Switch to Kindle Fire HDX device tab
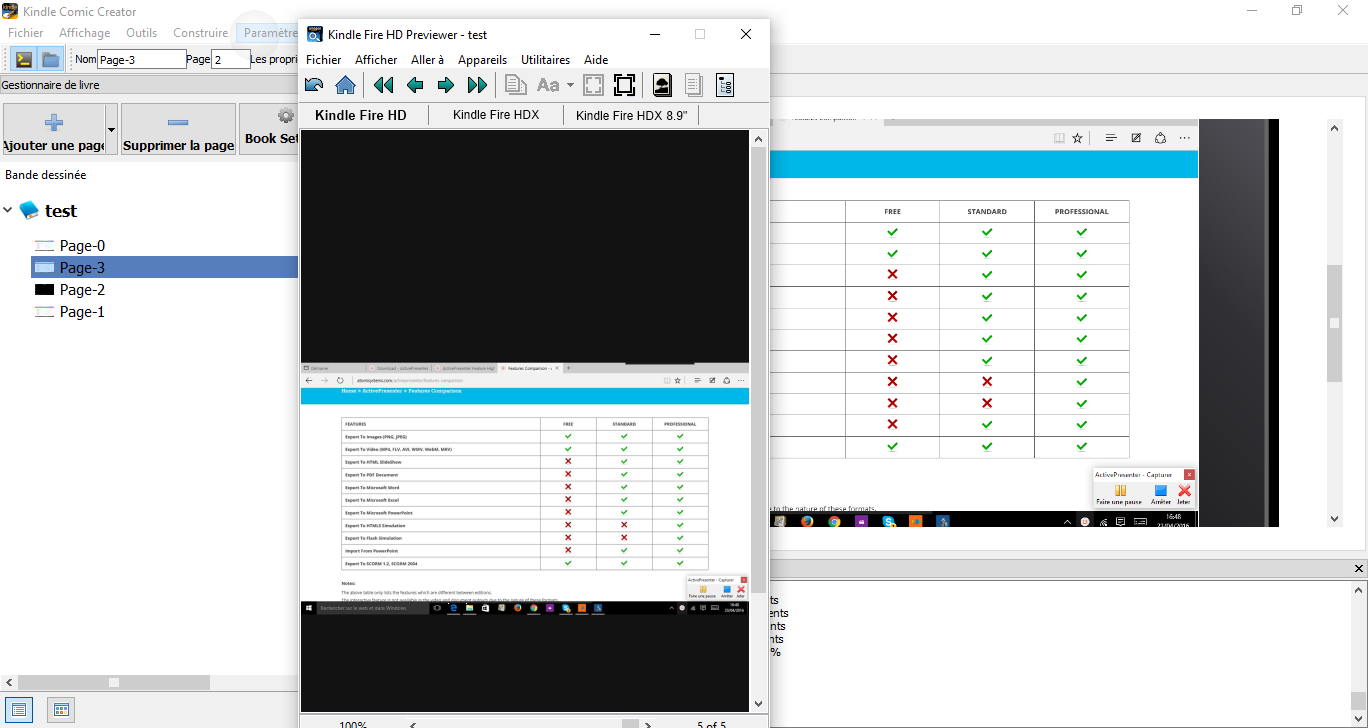1368x728 pixels. (x=496, y=115)
